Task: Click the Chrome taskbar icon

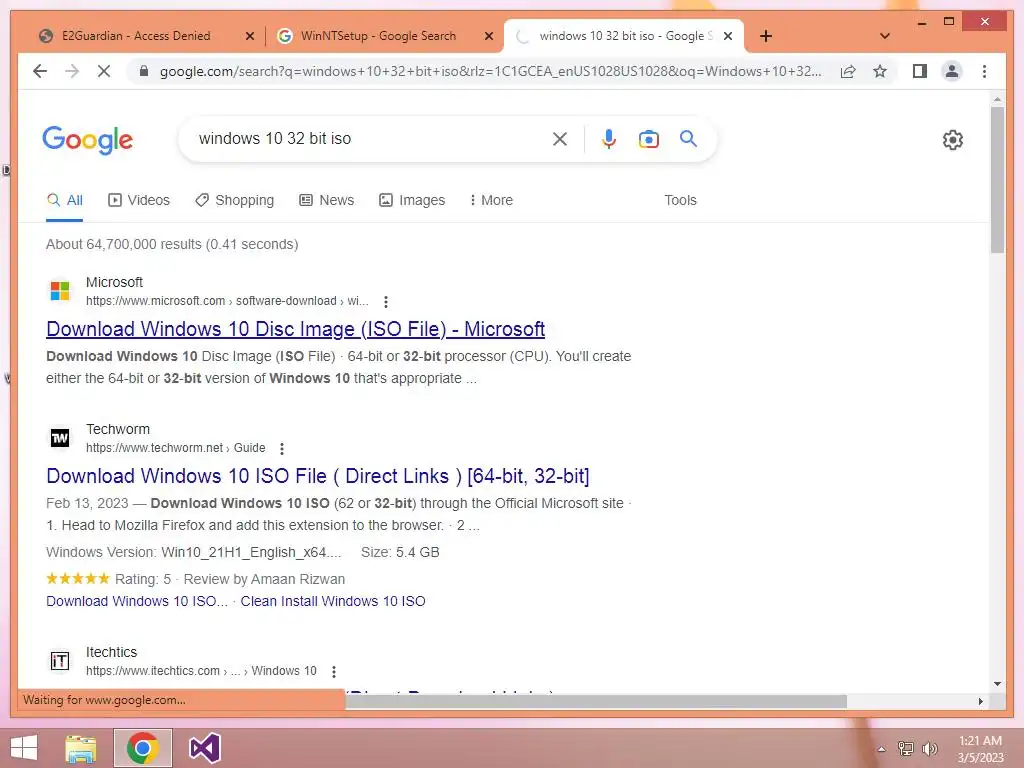Action: coord(143,748)
